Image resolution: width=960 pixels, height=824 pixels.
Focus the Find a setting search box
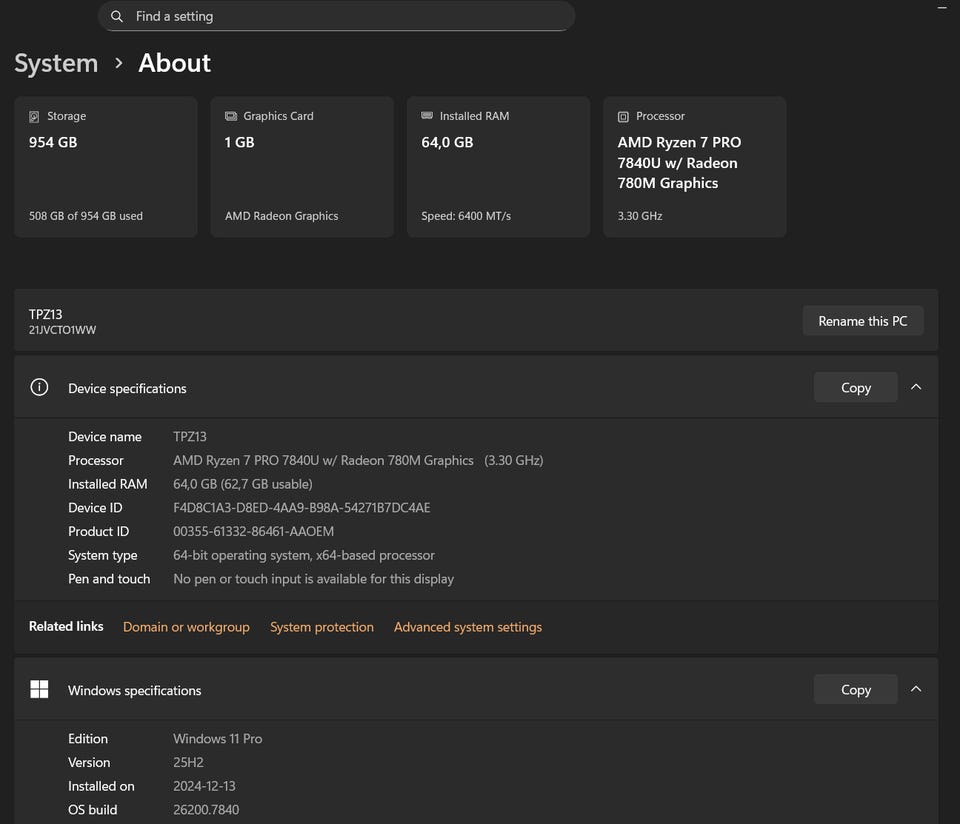340,17
